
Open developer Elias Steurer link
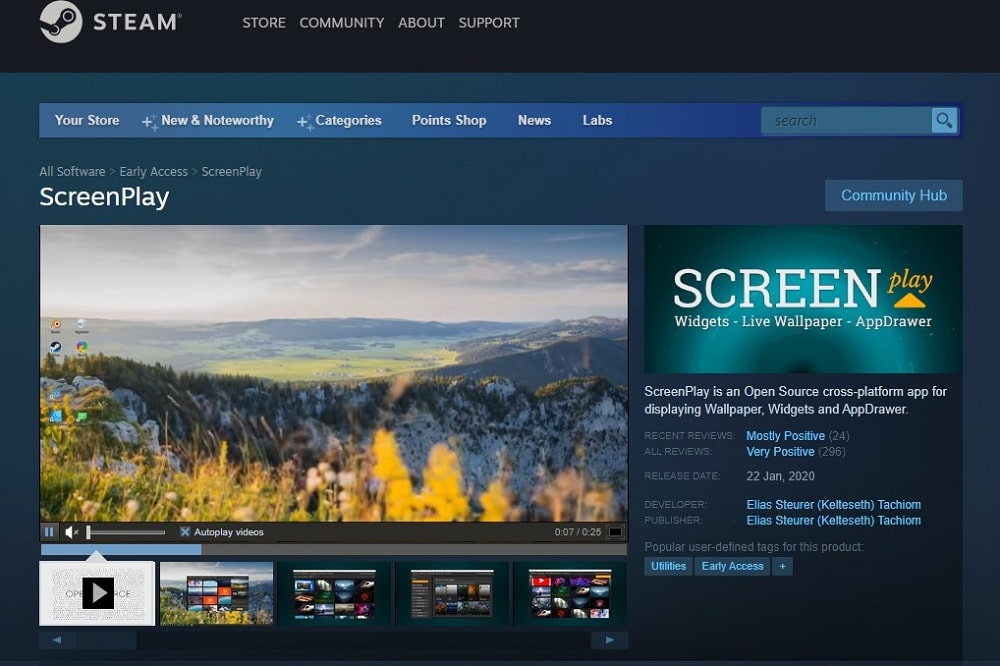[x=834, y=505]
